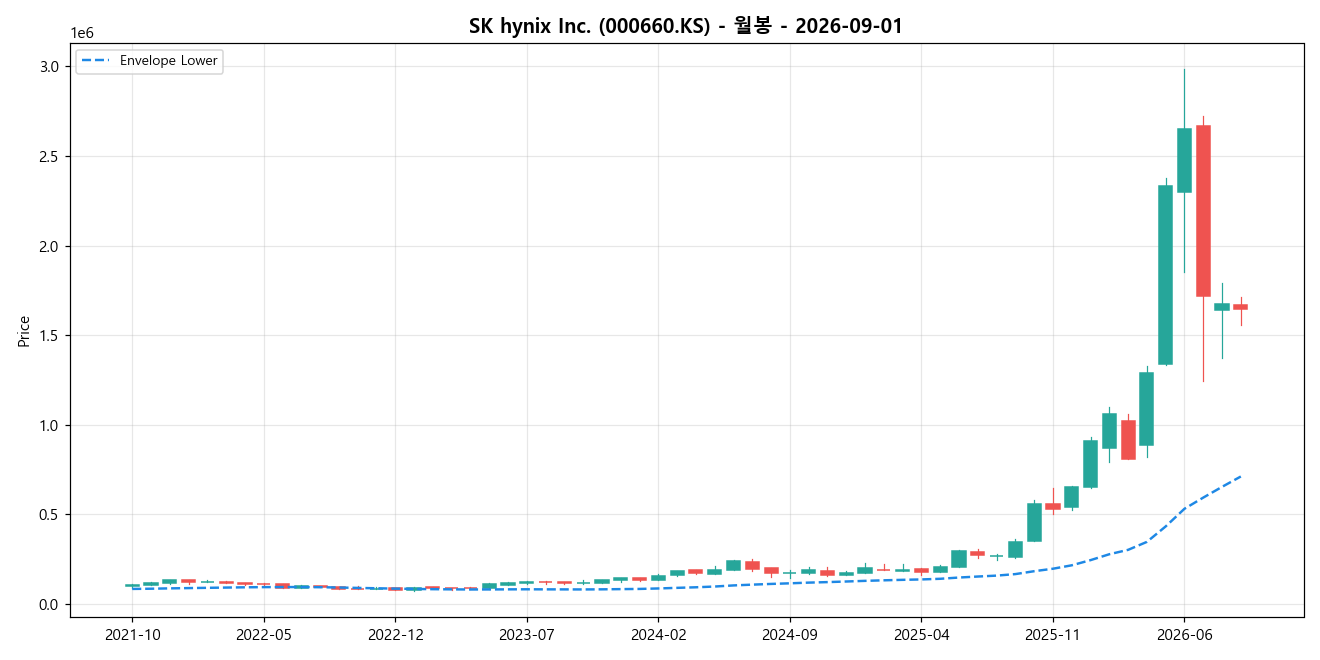Click the 2.0 y-axis tick label
This screenshot has height=660, width=1320.
pyautogui.click(x=51, y=246)
